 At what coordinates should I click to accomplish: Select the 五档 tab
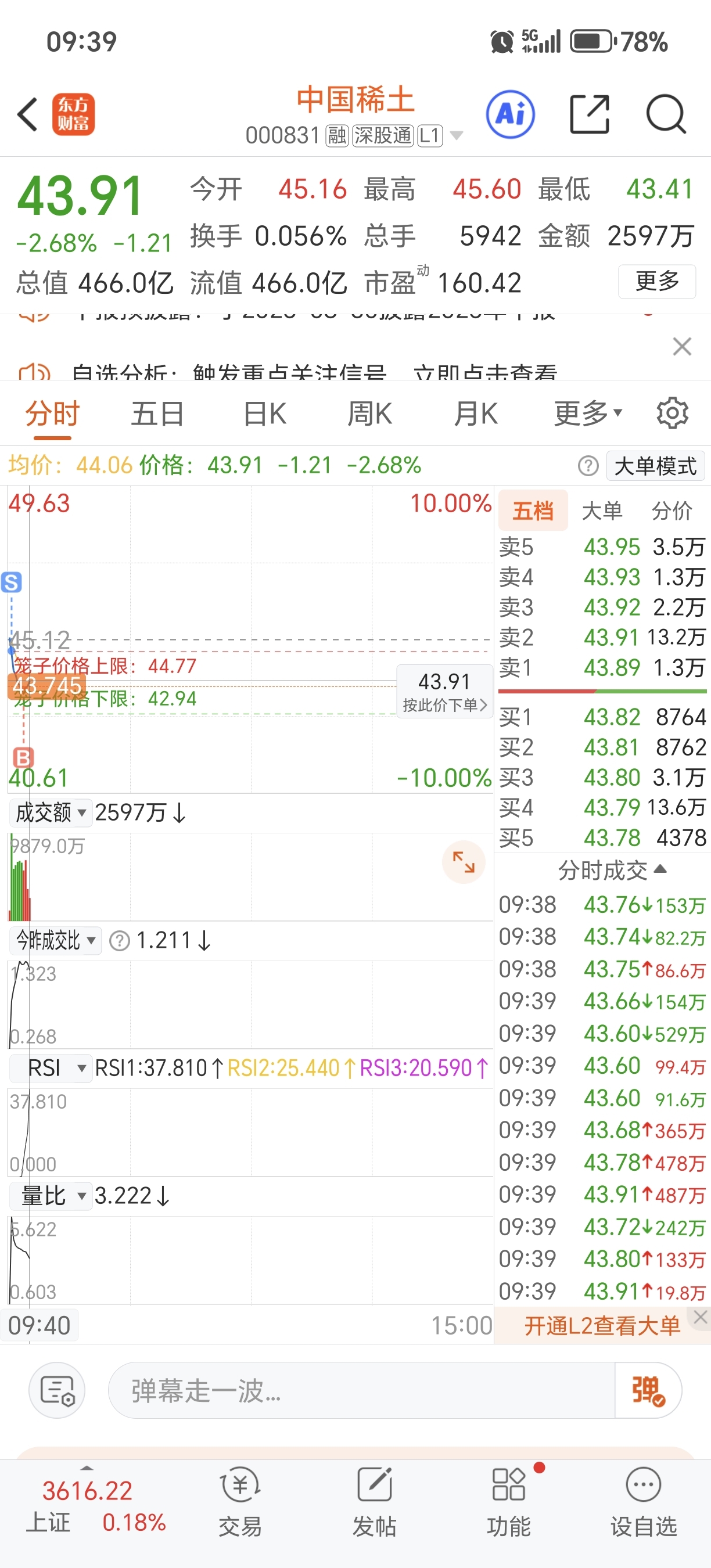click(x=533, y=510)
